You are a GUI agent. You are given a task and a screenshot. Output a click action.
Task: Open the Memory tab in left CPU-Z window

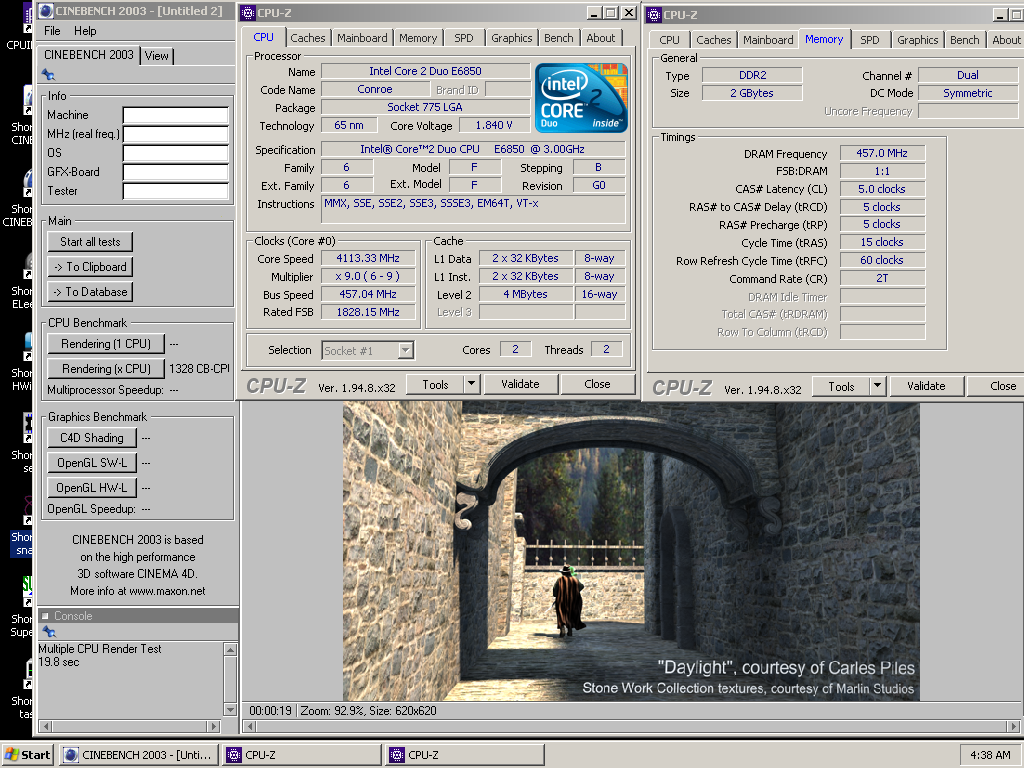click(418, 38)
